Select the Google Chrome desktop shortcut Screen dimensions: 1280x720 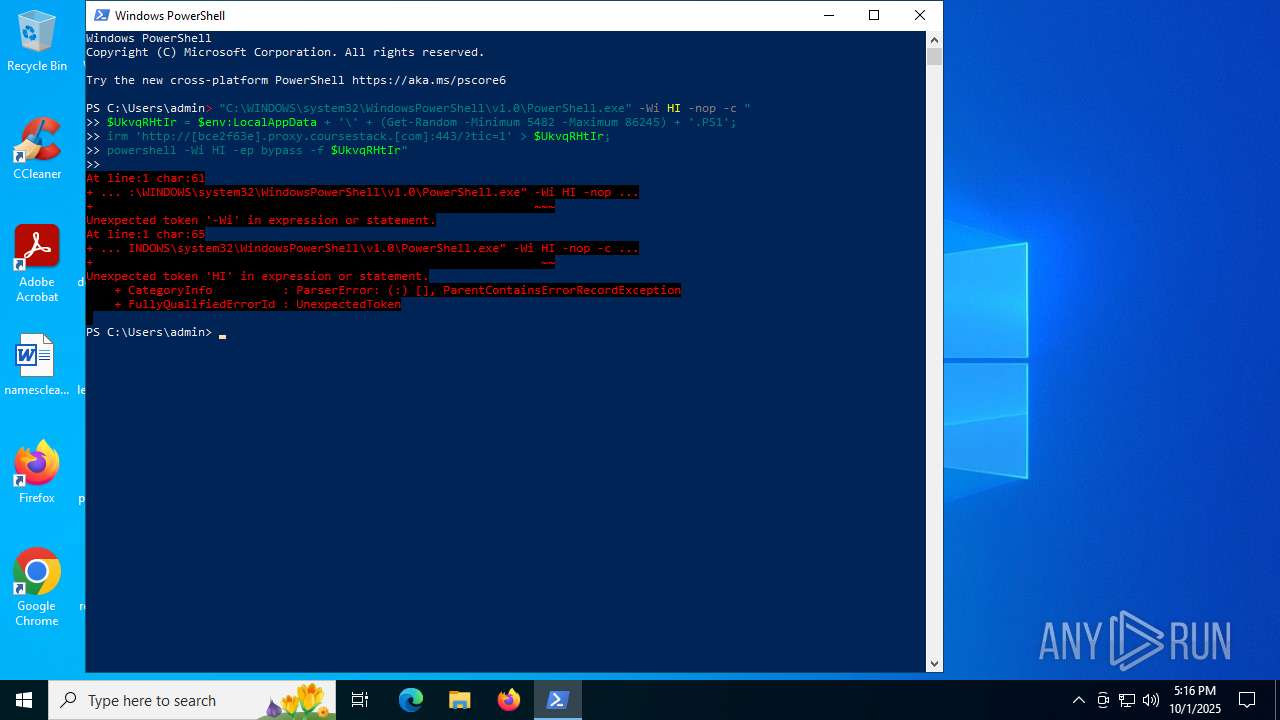pos(37,588)
